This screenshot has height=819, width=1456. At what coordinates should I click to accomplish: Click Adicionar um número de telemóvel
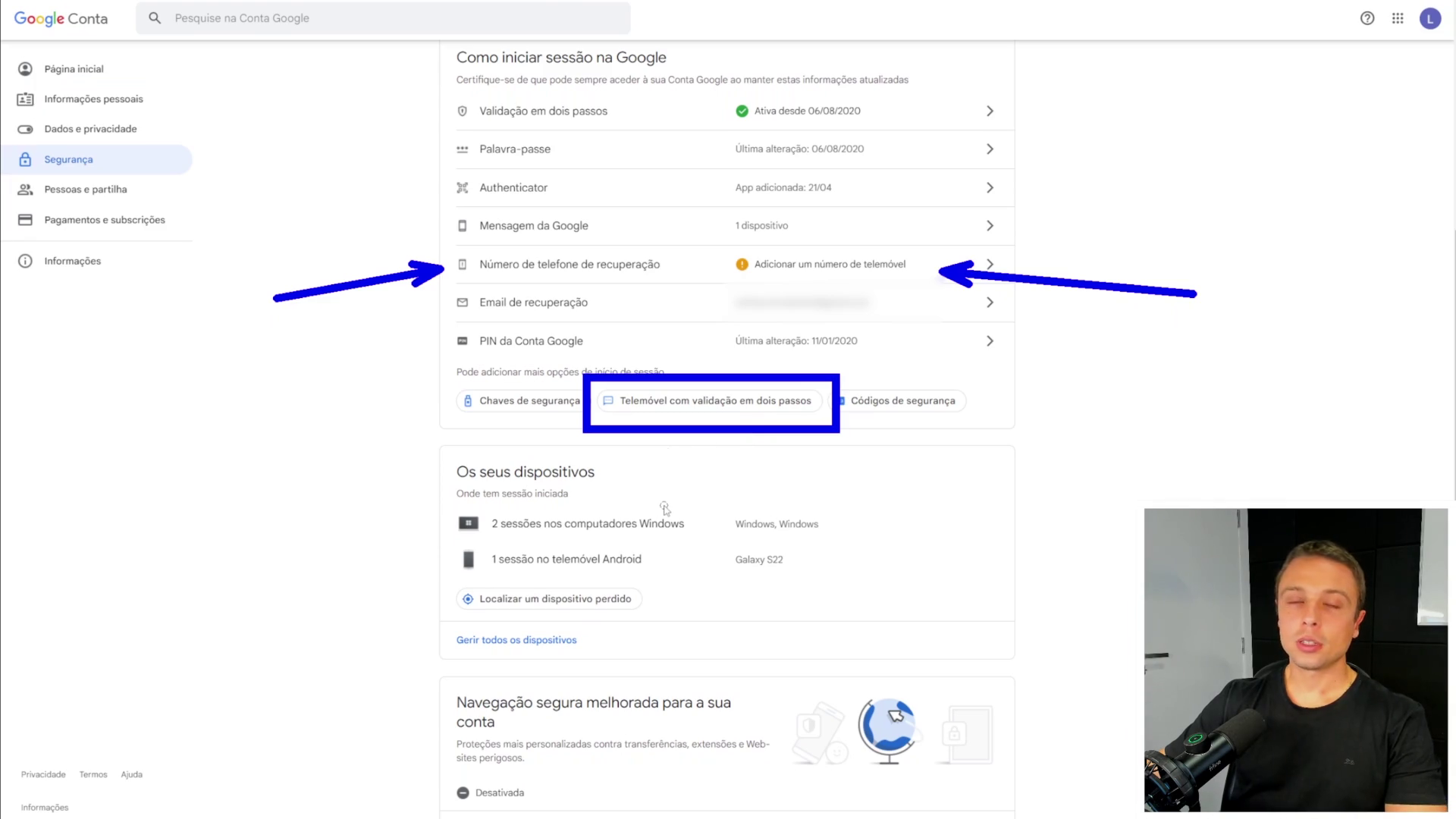(x=830, y=265)
